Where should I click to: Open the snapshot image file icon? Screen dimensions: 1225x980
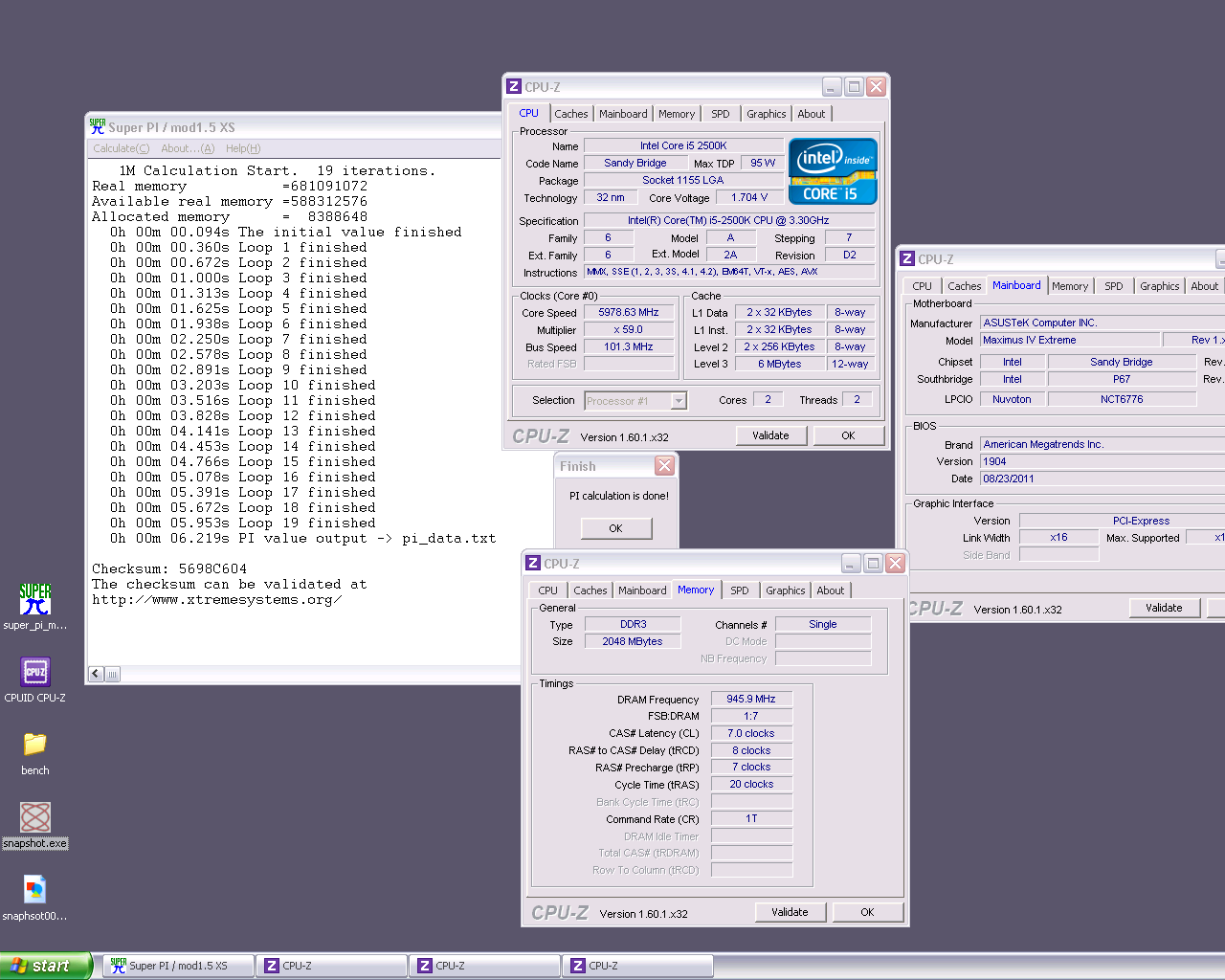tap(35, 890)
